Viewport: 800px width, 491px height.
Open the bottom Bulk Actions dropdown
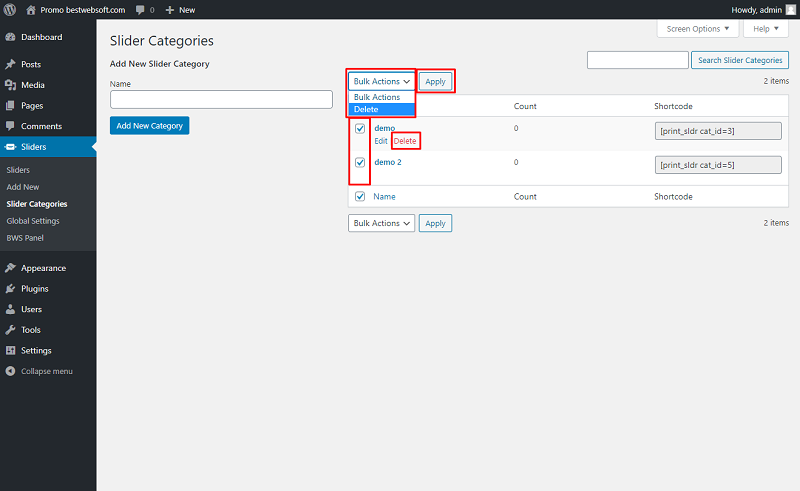click(x=382, y=223)
